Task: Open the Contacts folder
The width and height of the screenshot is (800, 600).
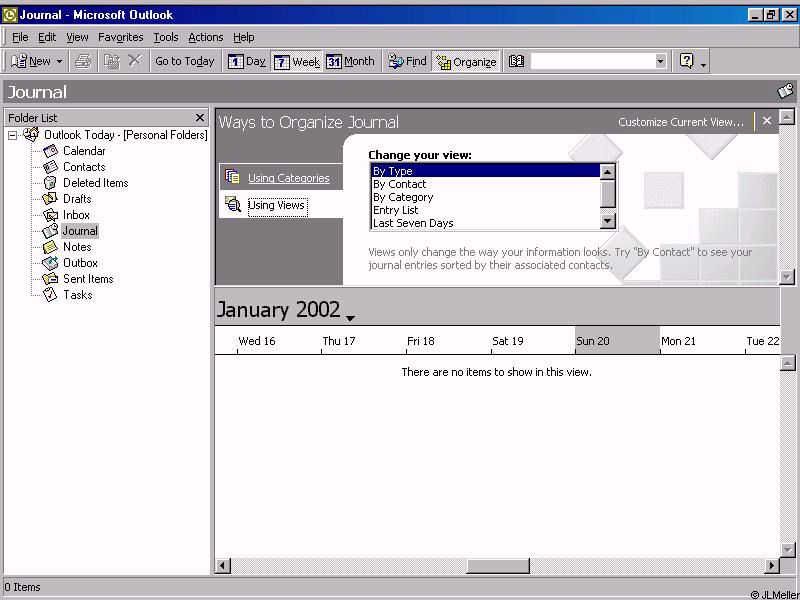Action: [84, 167]
